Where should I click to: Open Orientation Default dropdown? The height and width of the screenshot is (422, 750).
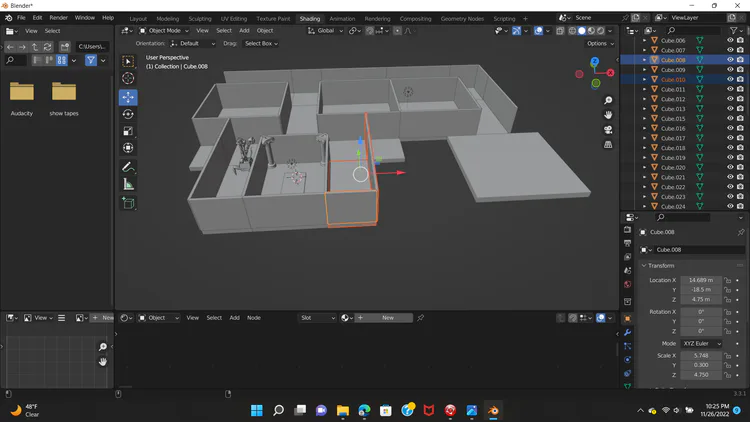click(x=193, y=44)
